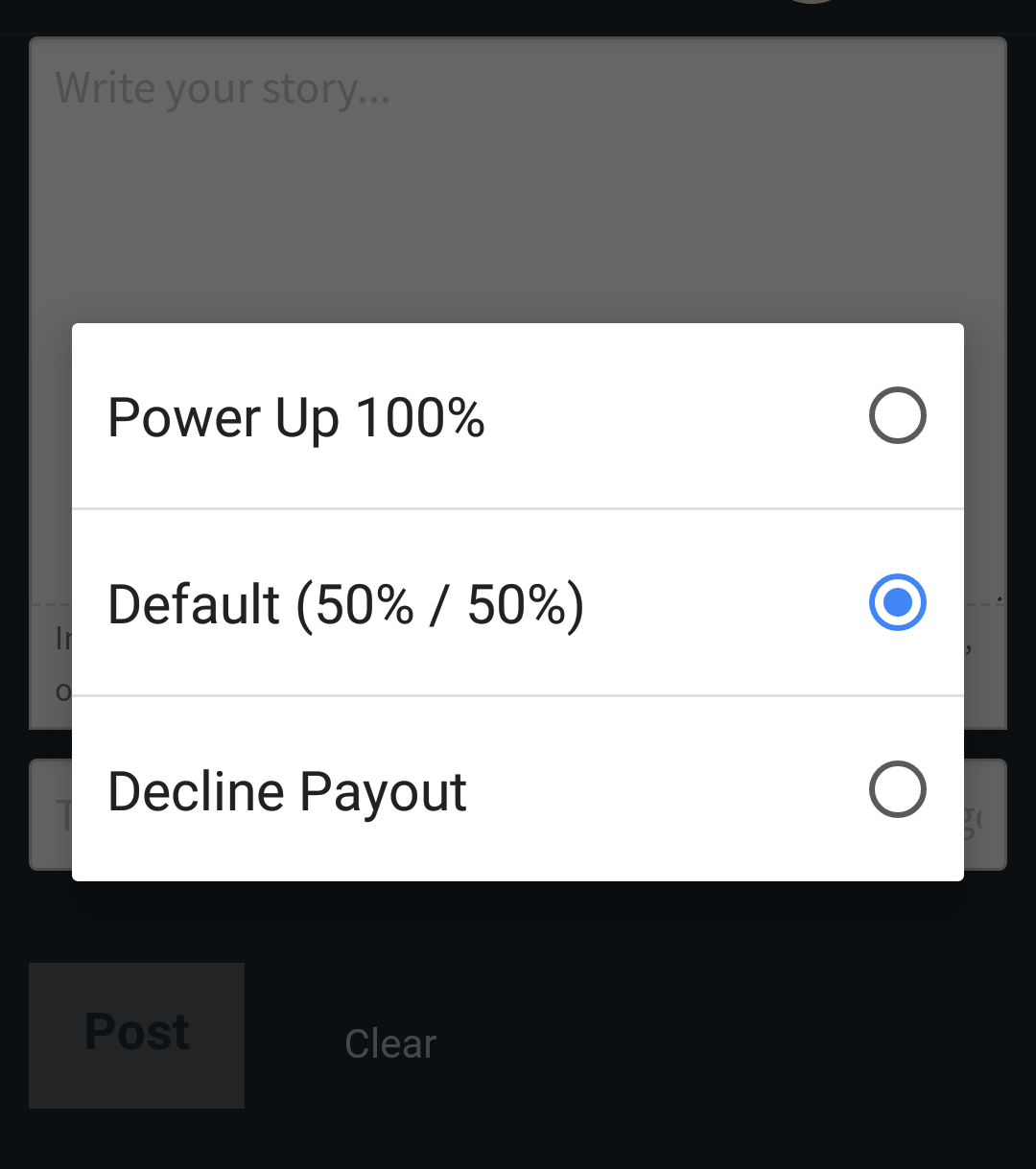Choose the "Power Up 100%" option label
The width and height of the screenshot is (1036, 1169).
[x=296, y=418]
